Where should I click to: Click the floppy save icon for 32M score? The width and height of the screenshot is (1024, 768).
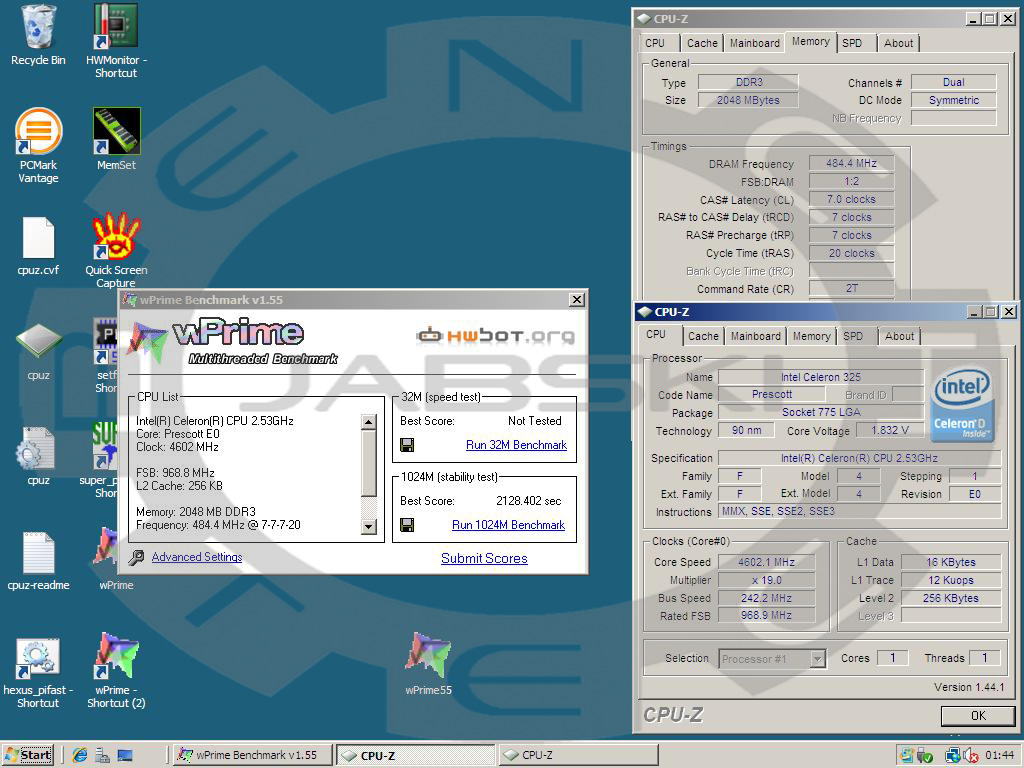[407, 445]
